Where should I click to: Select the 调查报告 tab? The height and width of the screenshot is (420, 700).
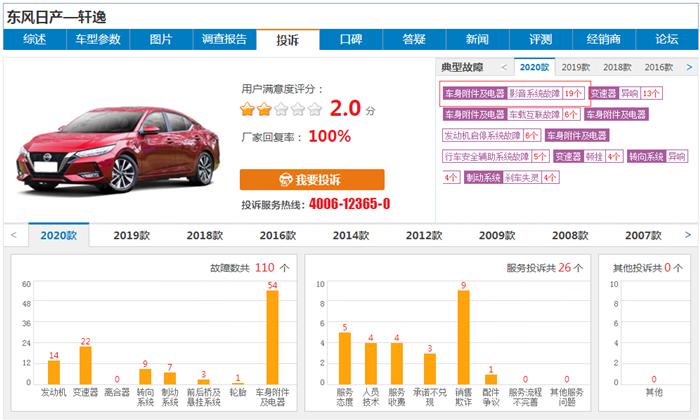point(224,39)
